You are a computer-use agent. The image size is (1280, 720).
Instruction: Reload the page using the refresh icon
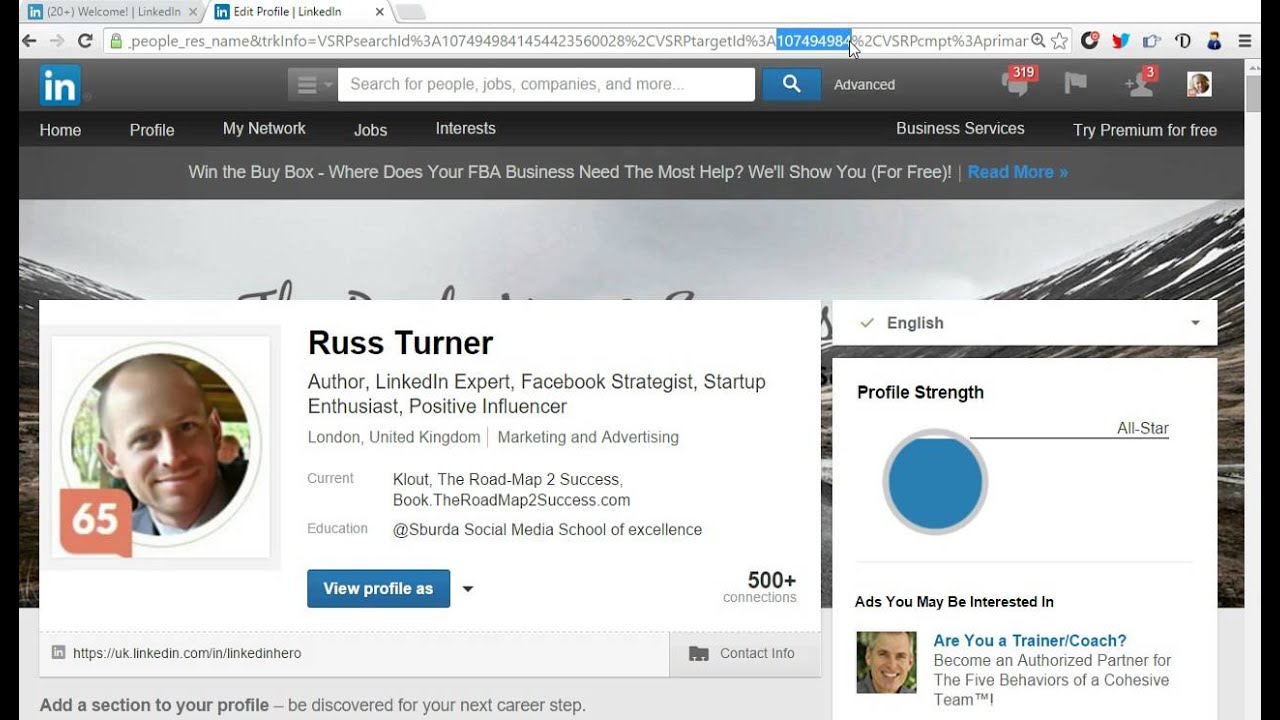tap(85, 41)
